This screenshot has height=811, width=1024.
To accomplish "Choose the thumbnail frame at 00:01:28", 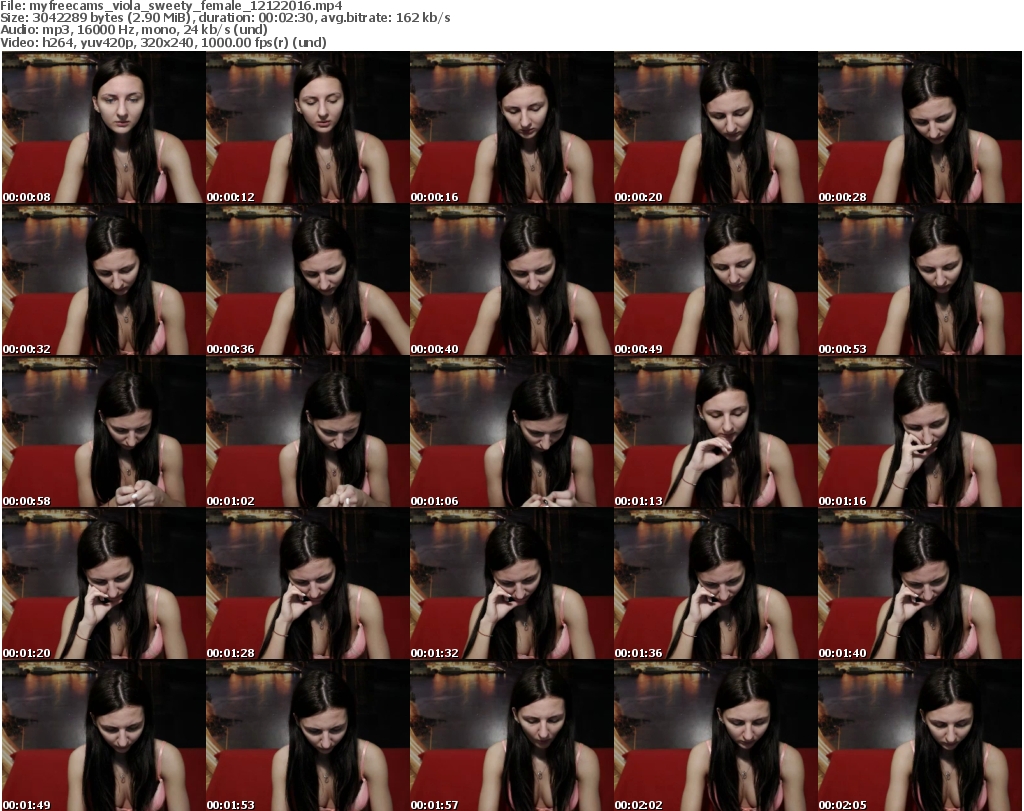I will tap(308, 584).
